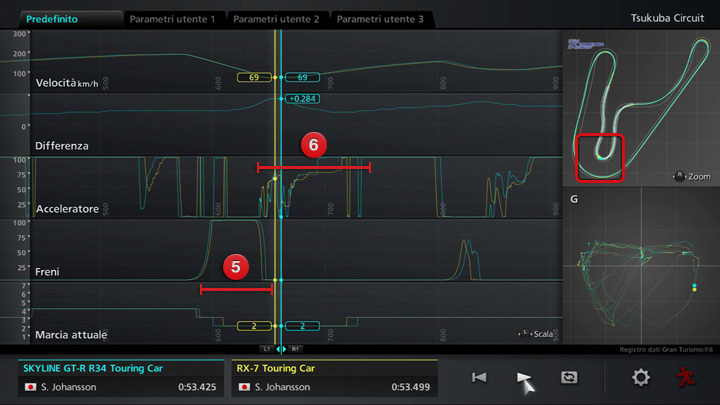Click the R1 cursor marker

296,349
